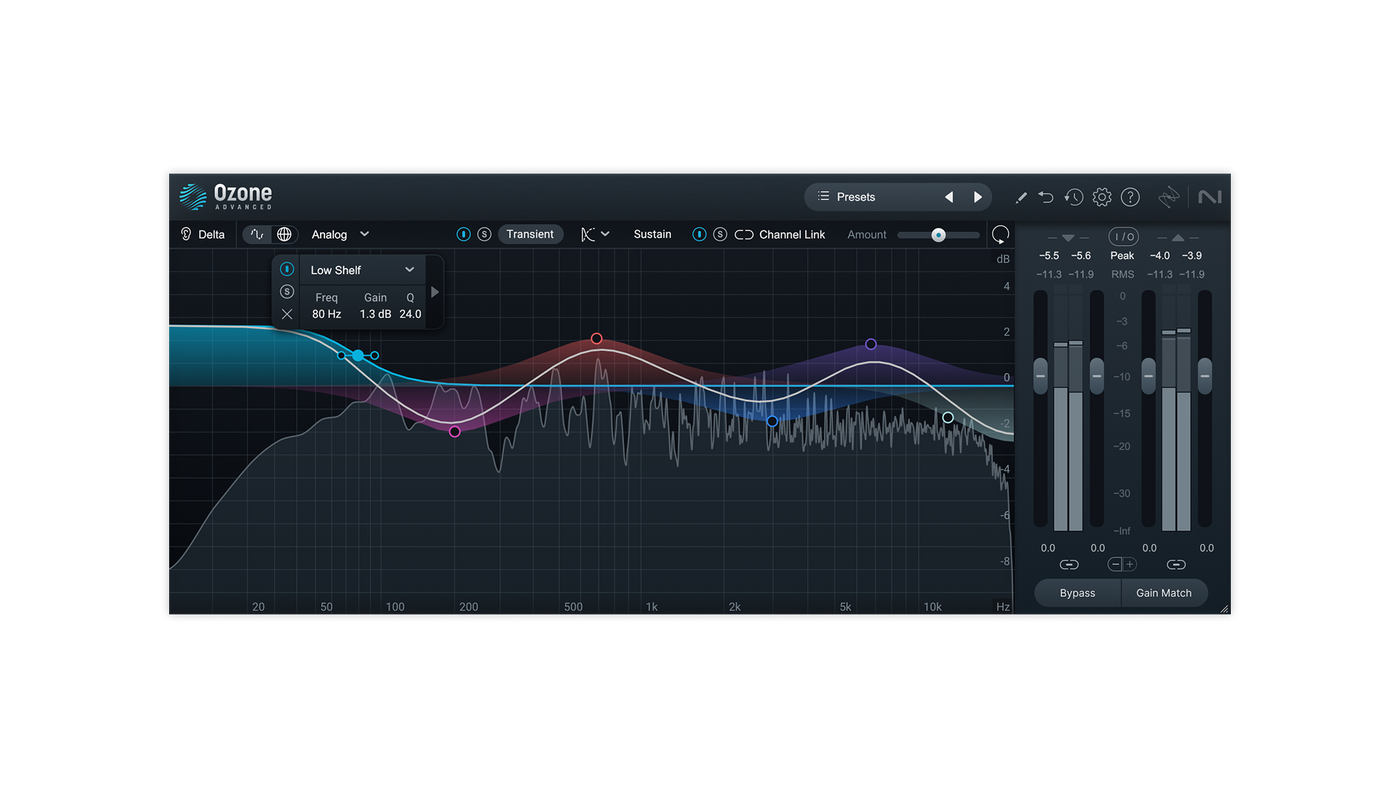Select the globe view icon
The width and height of the screenshot is (1400, 788).
284,234
